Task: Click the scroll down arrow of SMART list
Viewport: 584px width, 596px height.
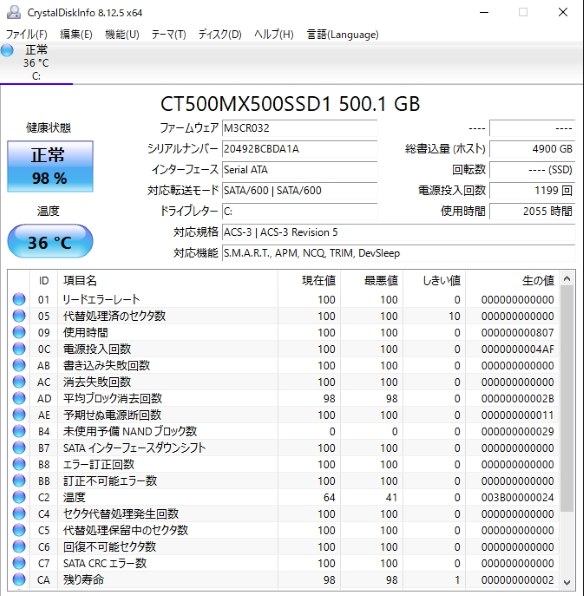Action: [x=567, y=582]
